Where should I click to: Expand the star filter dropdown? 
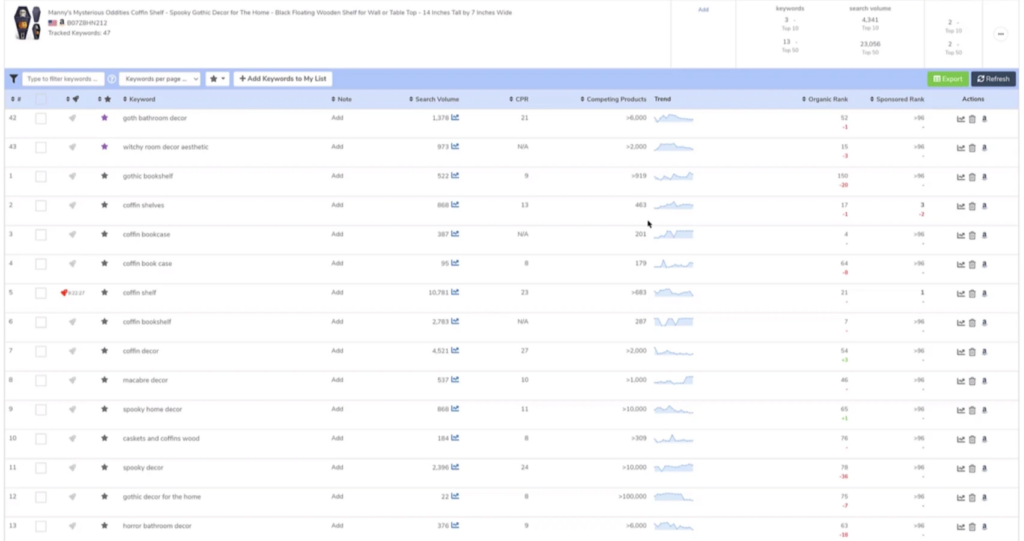[217, 78]
